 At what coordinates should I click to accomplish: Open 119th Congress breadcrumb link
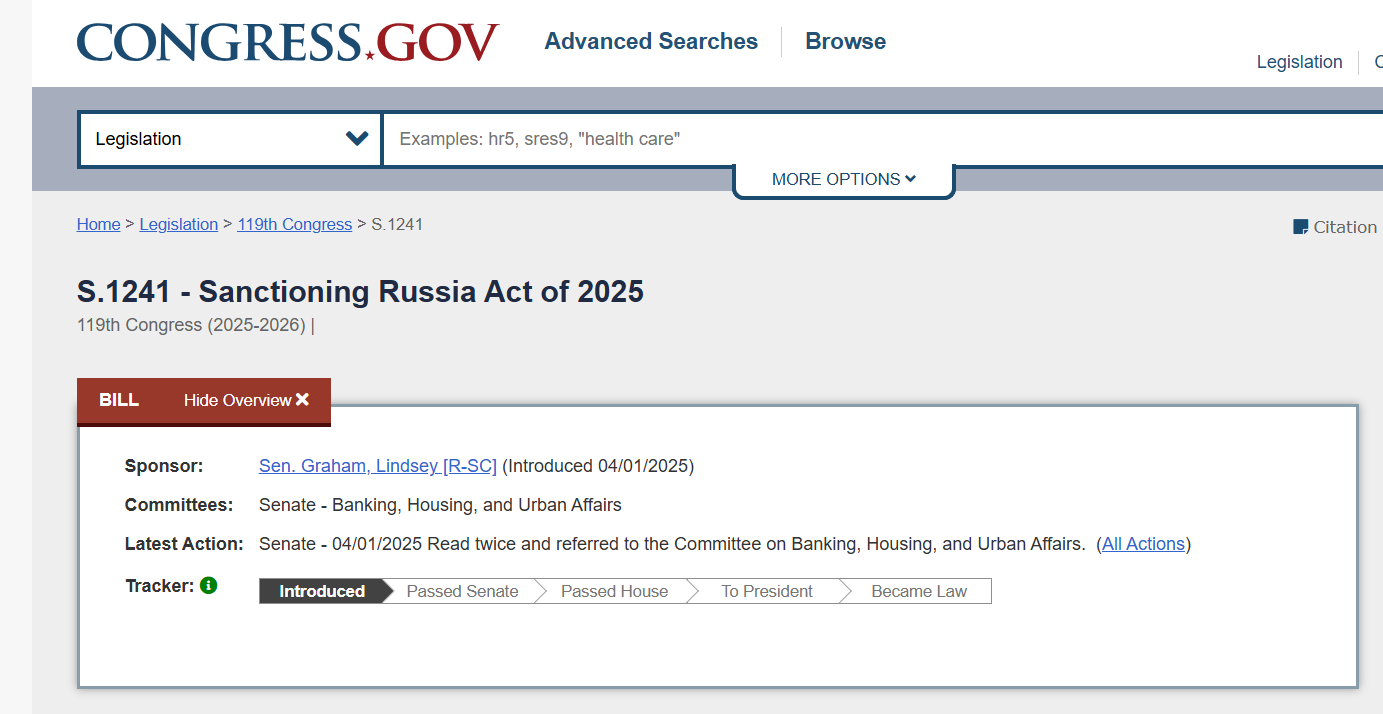tap(294, 225)
